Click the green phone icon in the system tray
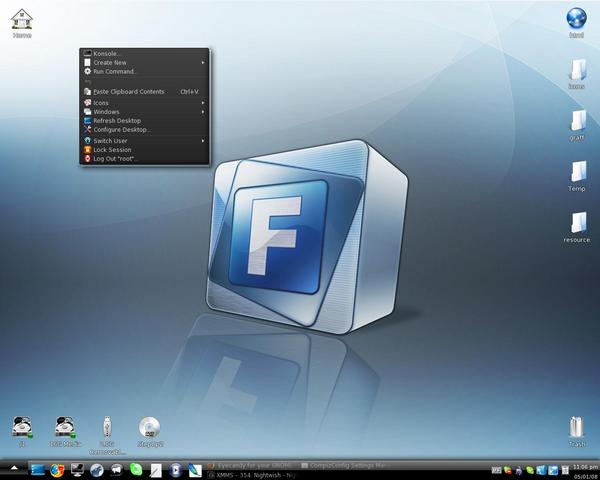The width and height of the screenshot is (600, 480). click(x=530, y=470)
